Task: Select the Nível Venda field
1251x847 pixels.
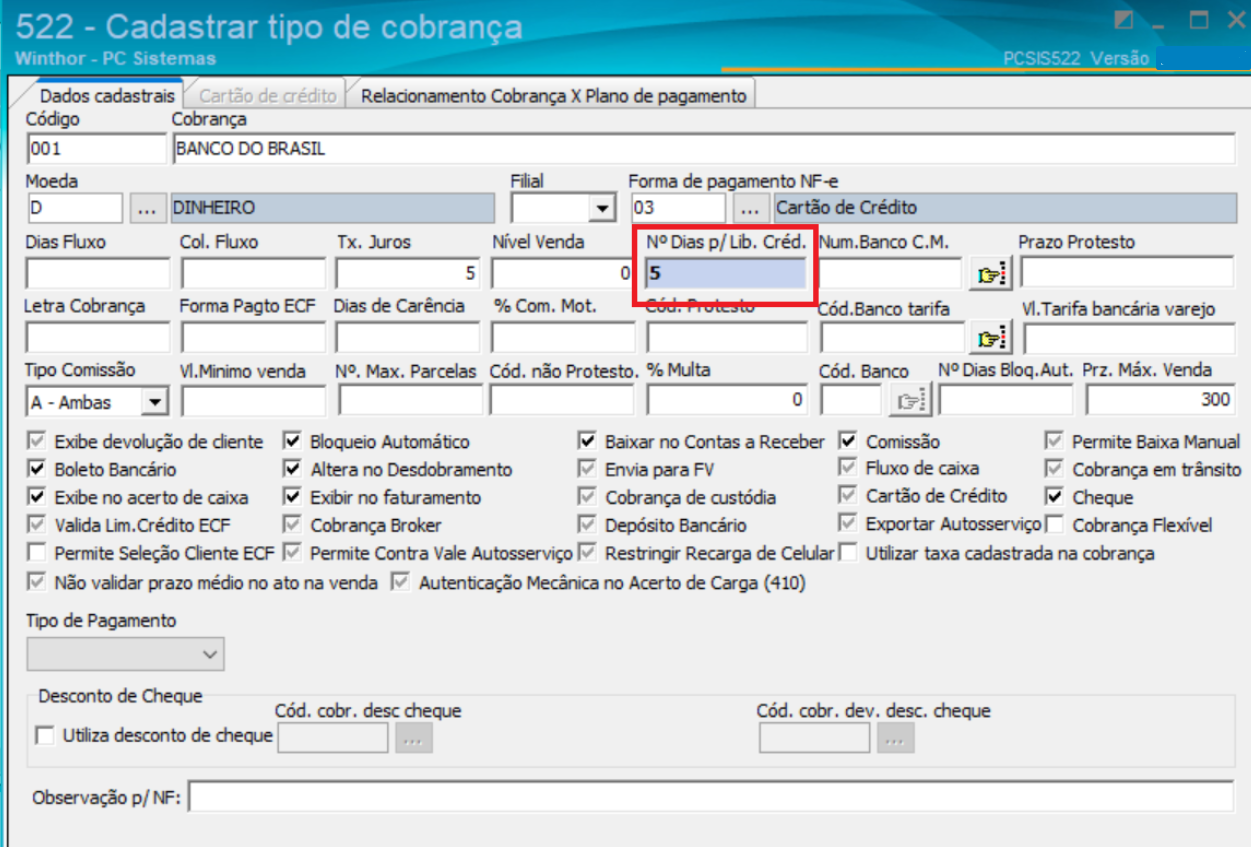Action: (x=563, y=273)
